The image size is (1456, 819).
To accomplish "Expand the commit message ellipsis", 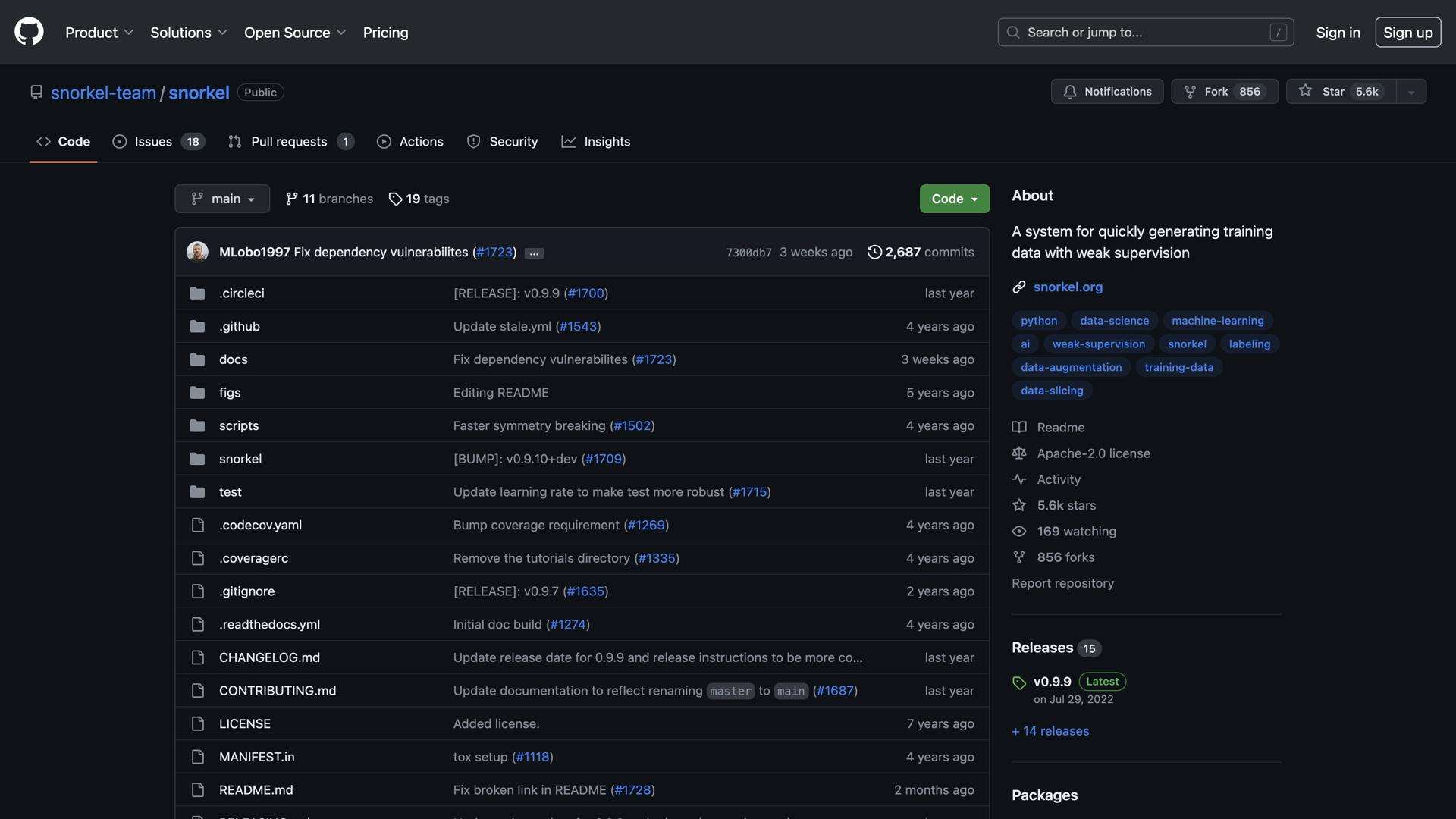I will pos(534,253).
